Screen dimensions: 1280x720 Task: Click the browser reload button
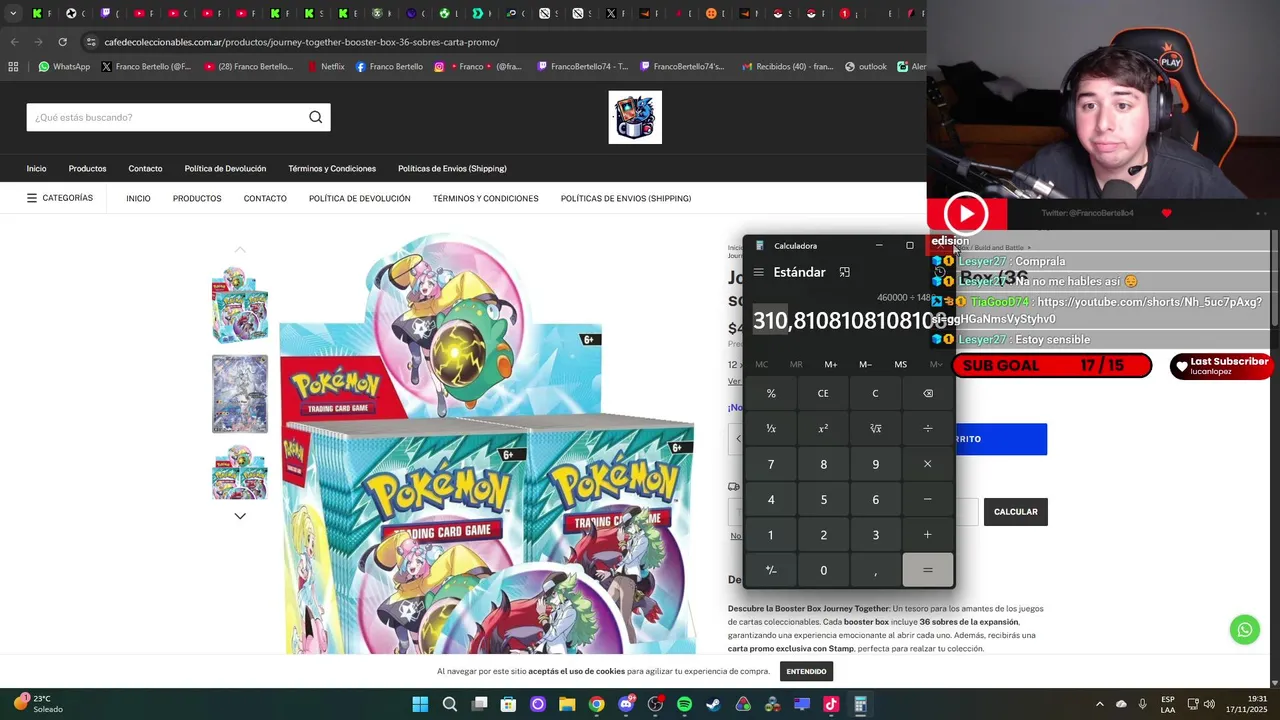(x=62, y=42)
